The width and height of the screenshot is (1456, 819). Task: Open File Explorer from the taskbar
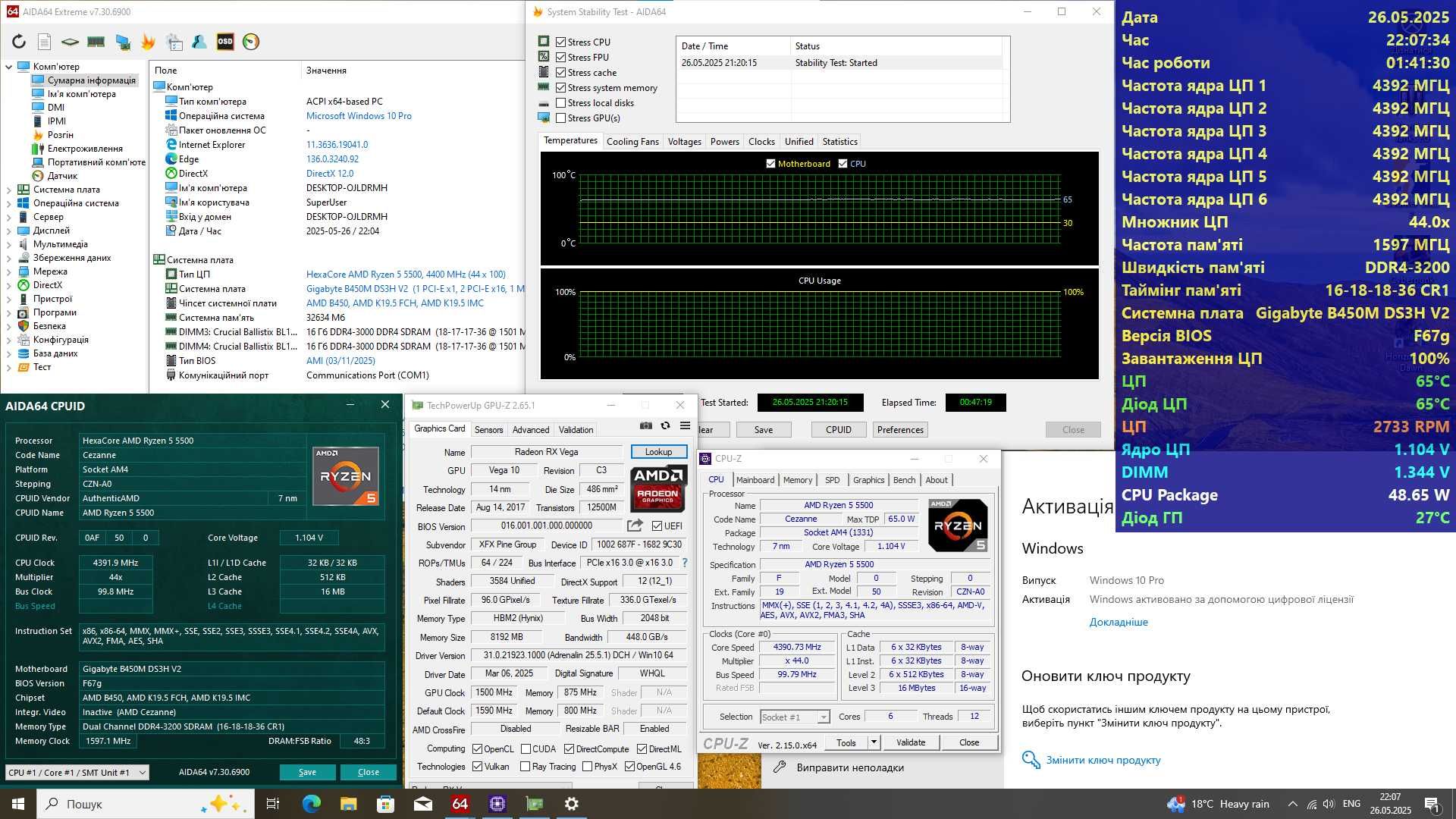pos(348,804)
